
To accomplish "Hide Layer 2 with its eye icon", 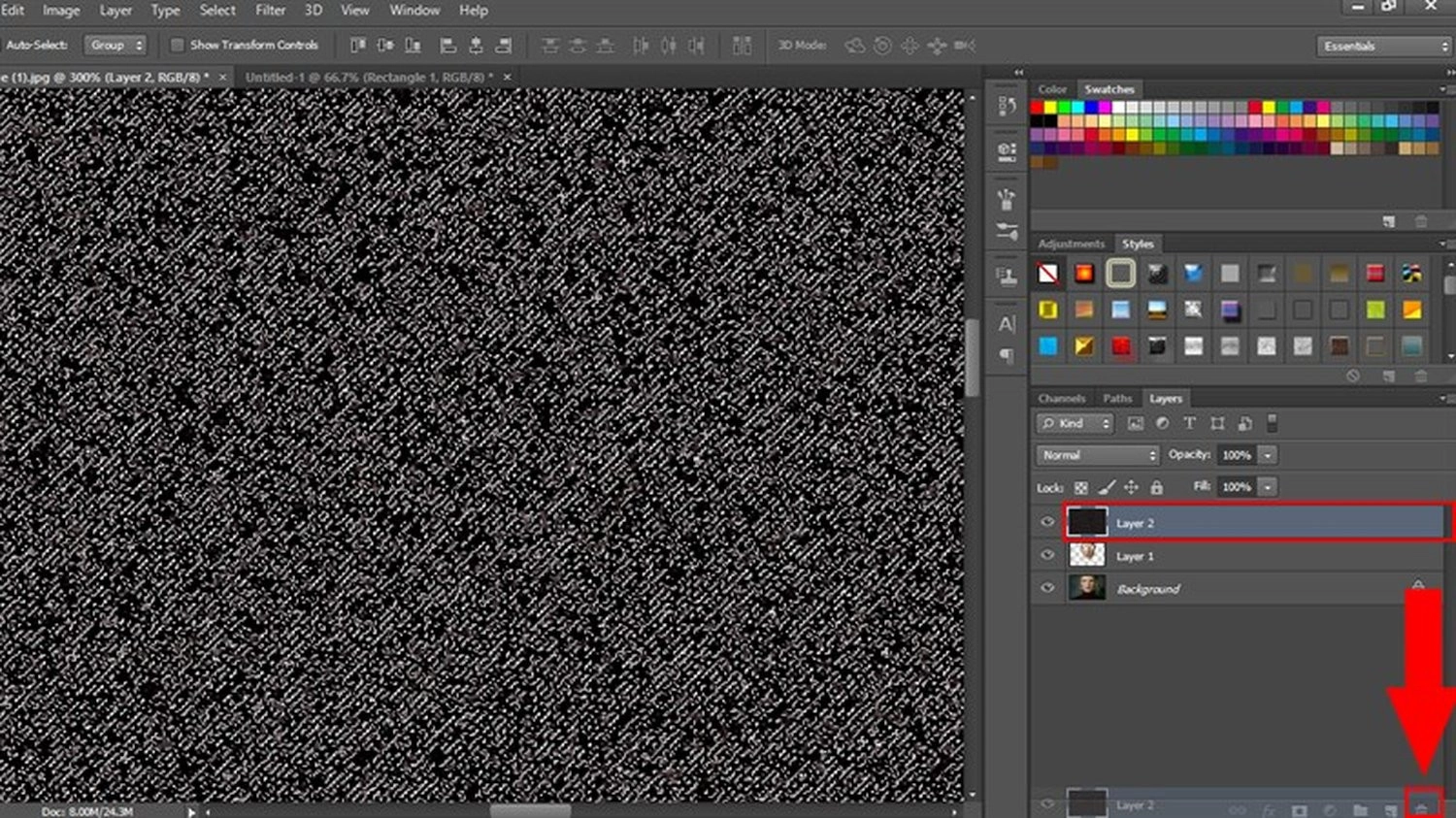I will (x=1047, y=522).
